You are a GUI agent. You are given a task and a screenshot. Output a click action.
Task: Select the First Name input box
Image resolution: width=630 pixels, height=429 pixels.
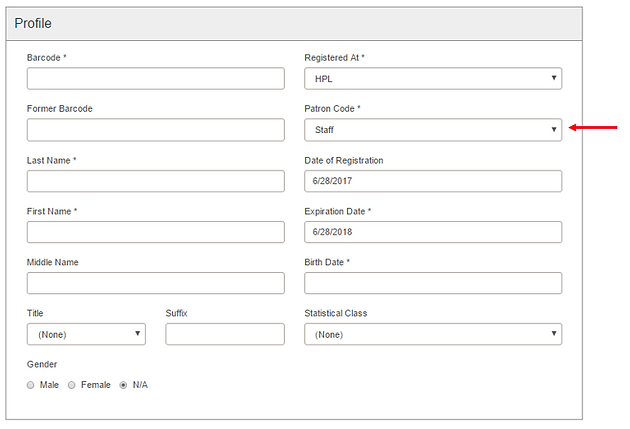coord(155,232)
